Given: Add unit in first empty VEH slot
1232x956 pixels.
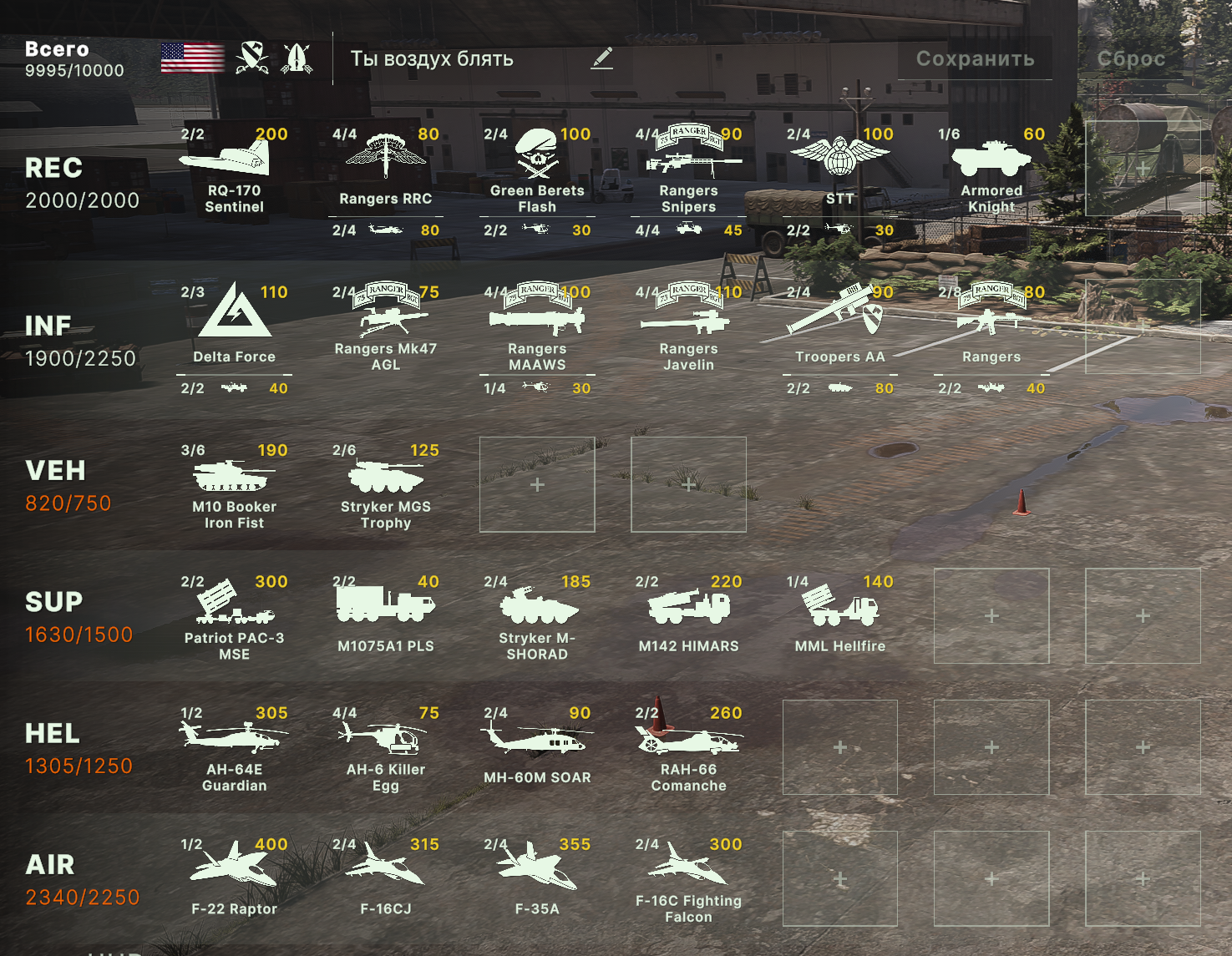Looking at the screenshot, I should point(537,485).
